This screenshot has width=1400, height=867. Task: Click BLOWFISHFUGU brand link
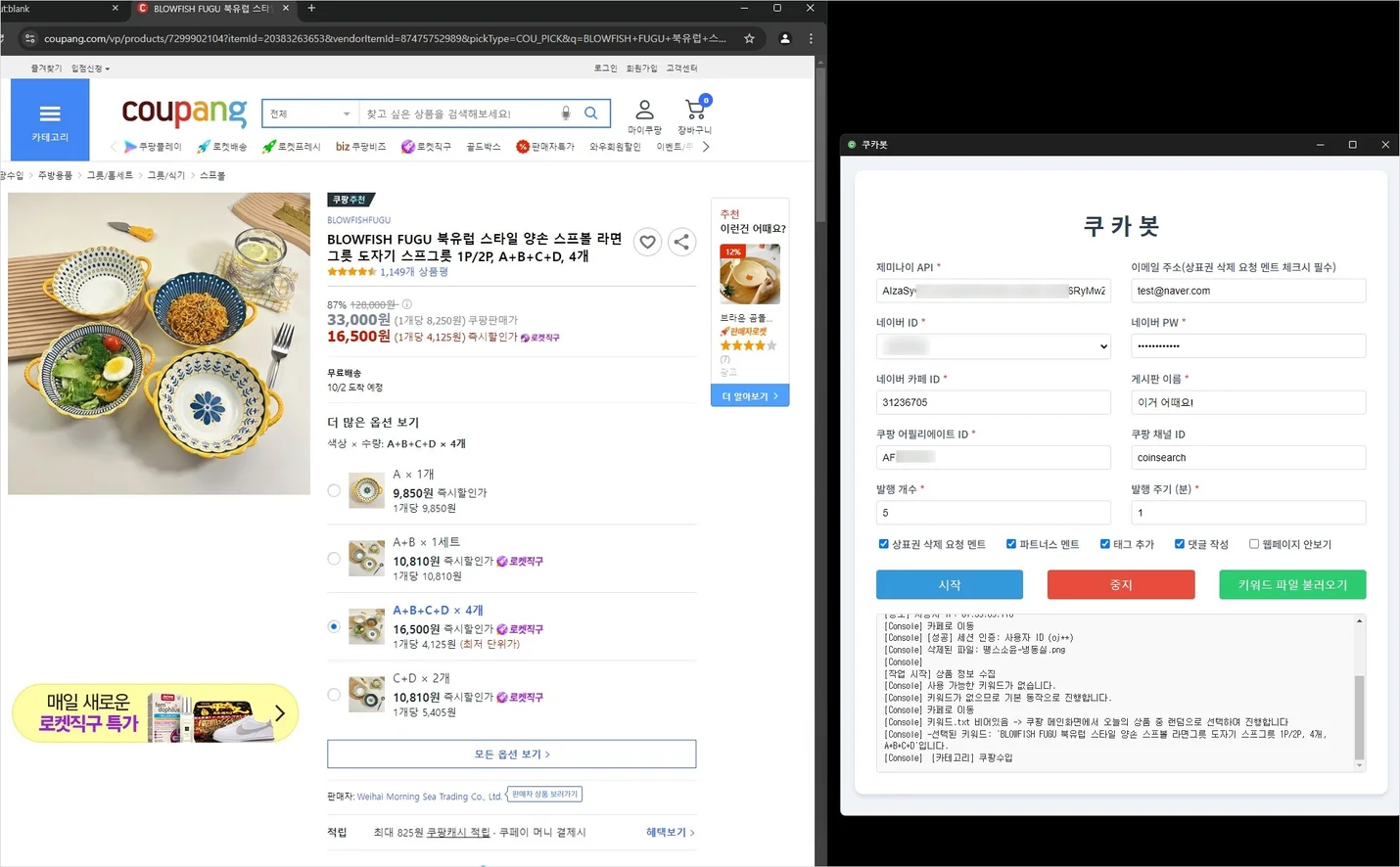(358, 220)
